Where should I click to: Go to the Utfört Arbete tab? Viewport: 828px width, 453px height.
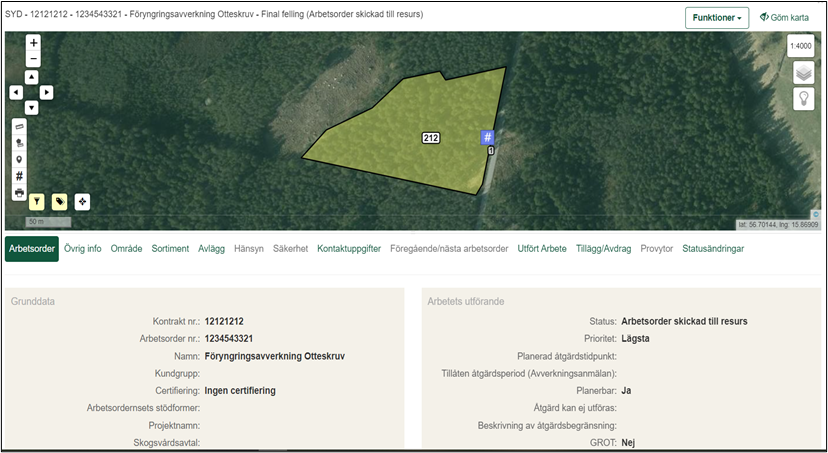[x=542, y=248]
